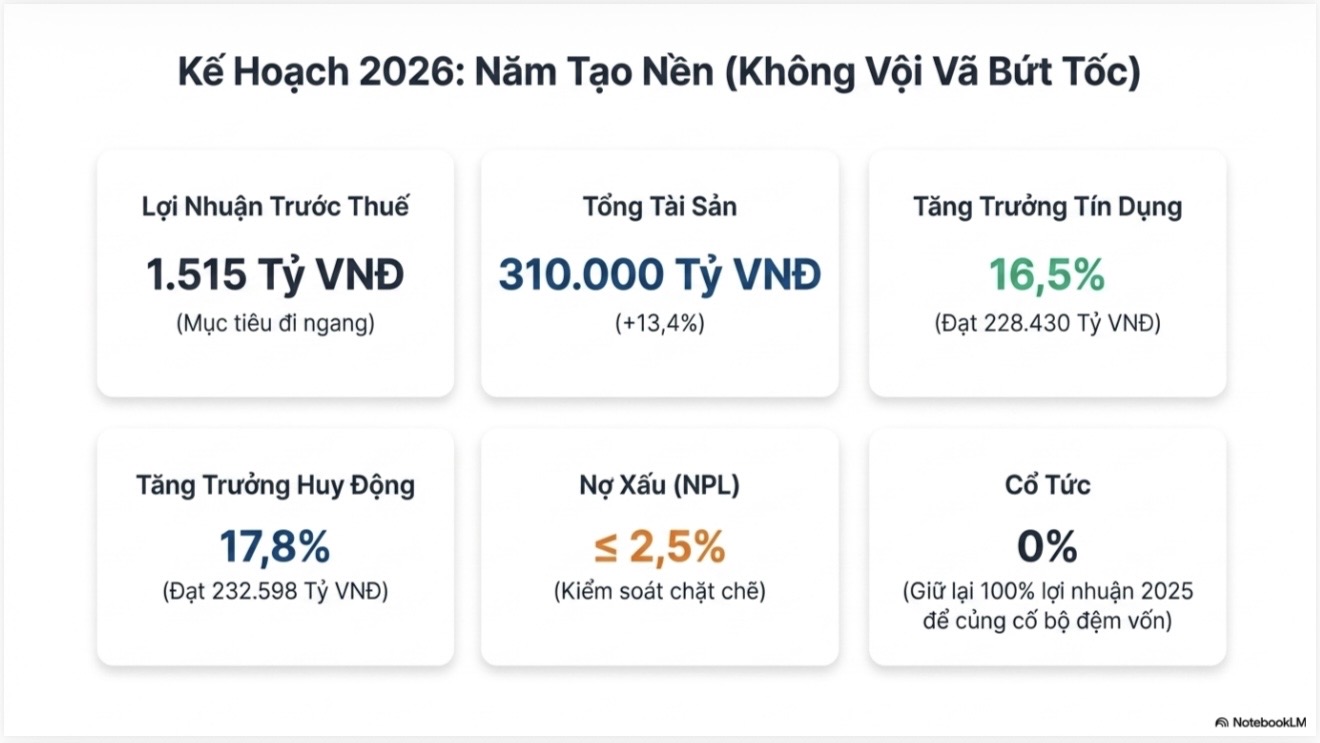Open the Tăng Trưởng Tín Dụng card
This screenshot has height=743, width=1320.
(x=1047, y=273)
